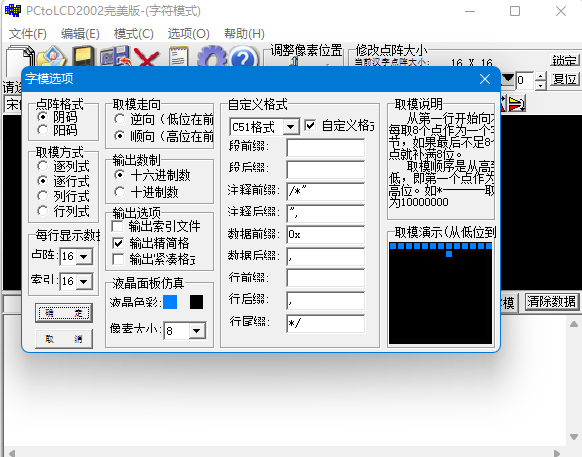
Task: Open the 文件(F) menu
Action: pos(27,34)
